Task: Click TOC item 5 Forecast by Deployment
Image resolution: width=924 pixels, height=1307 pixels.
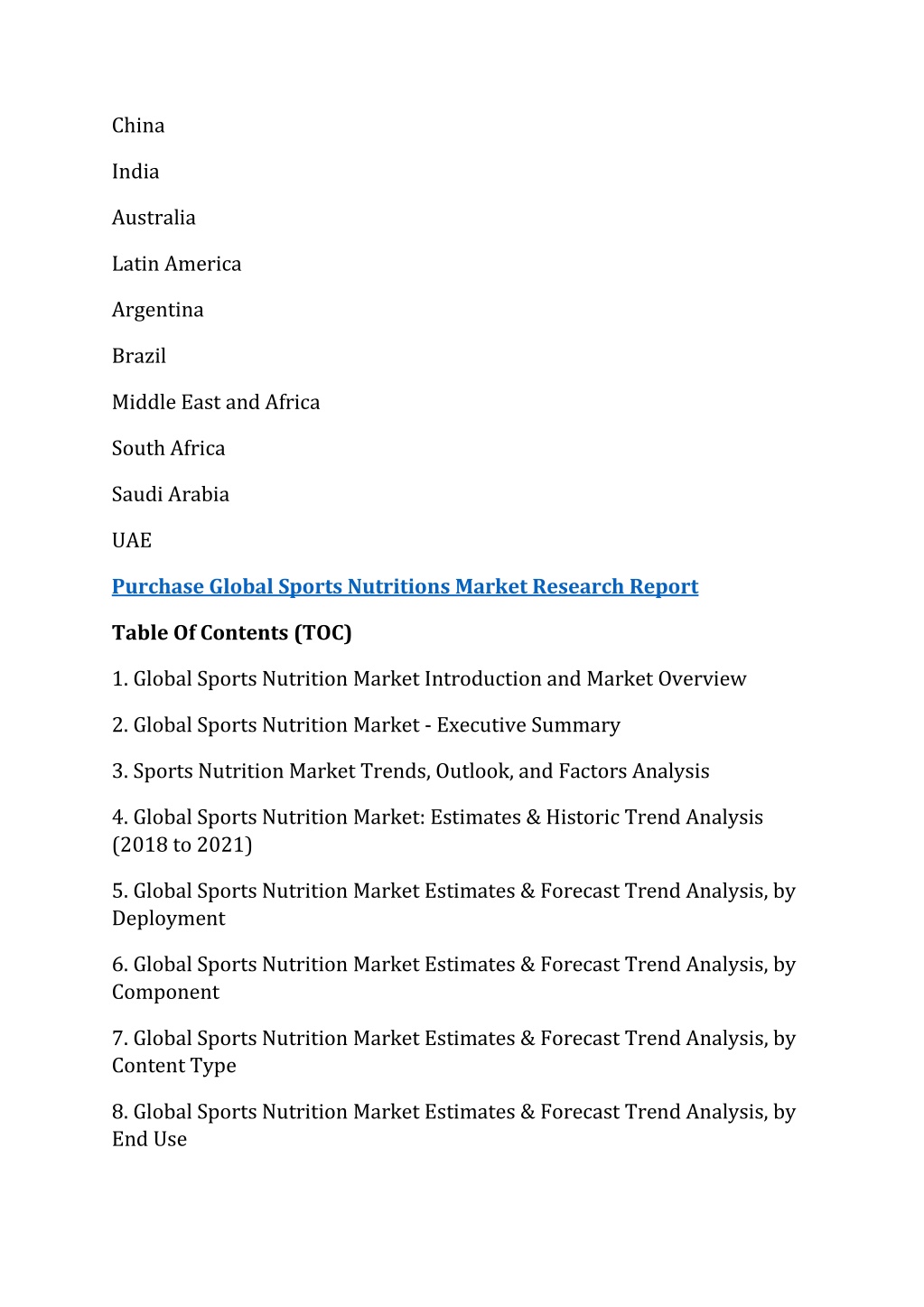Action: pyautogui.click(x=453, y=904)
